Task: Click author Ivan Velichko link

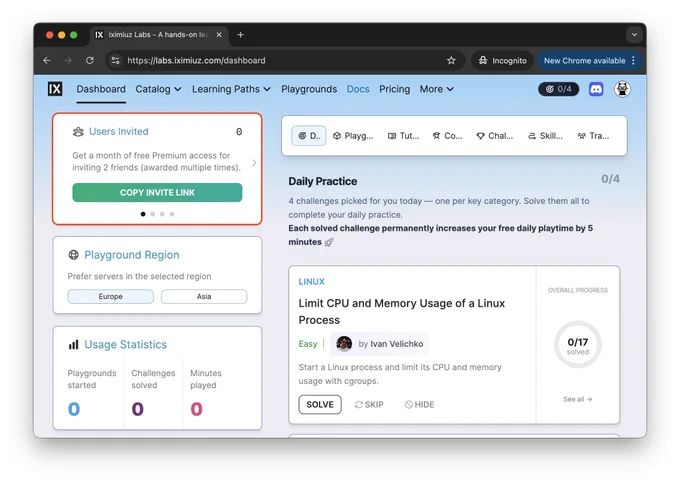Action: [396, 344]
